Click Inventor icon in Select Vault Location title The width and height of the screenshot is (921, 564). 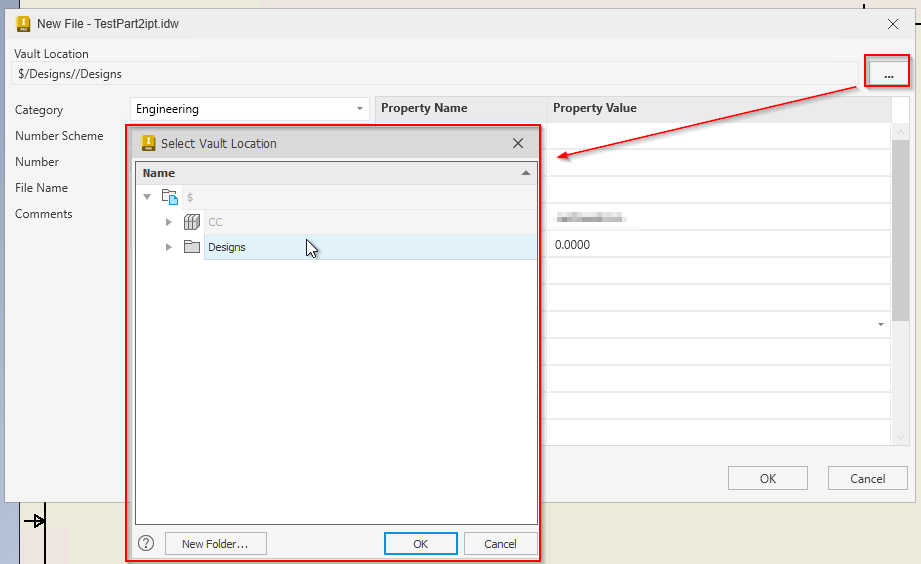coord(149,143)
